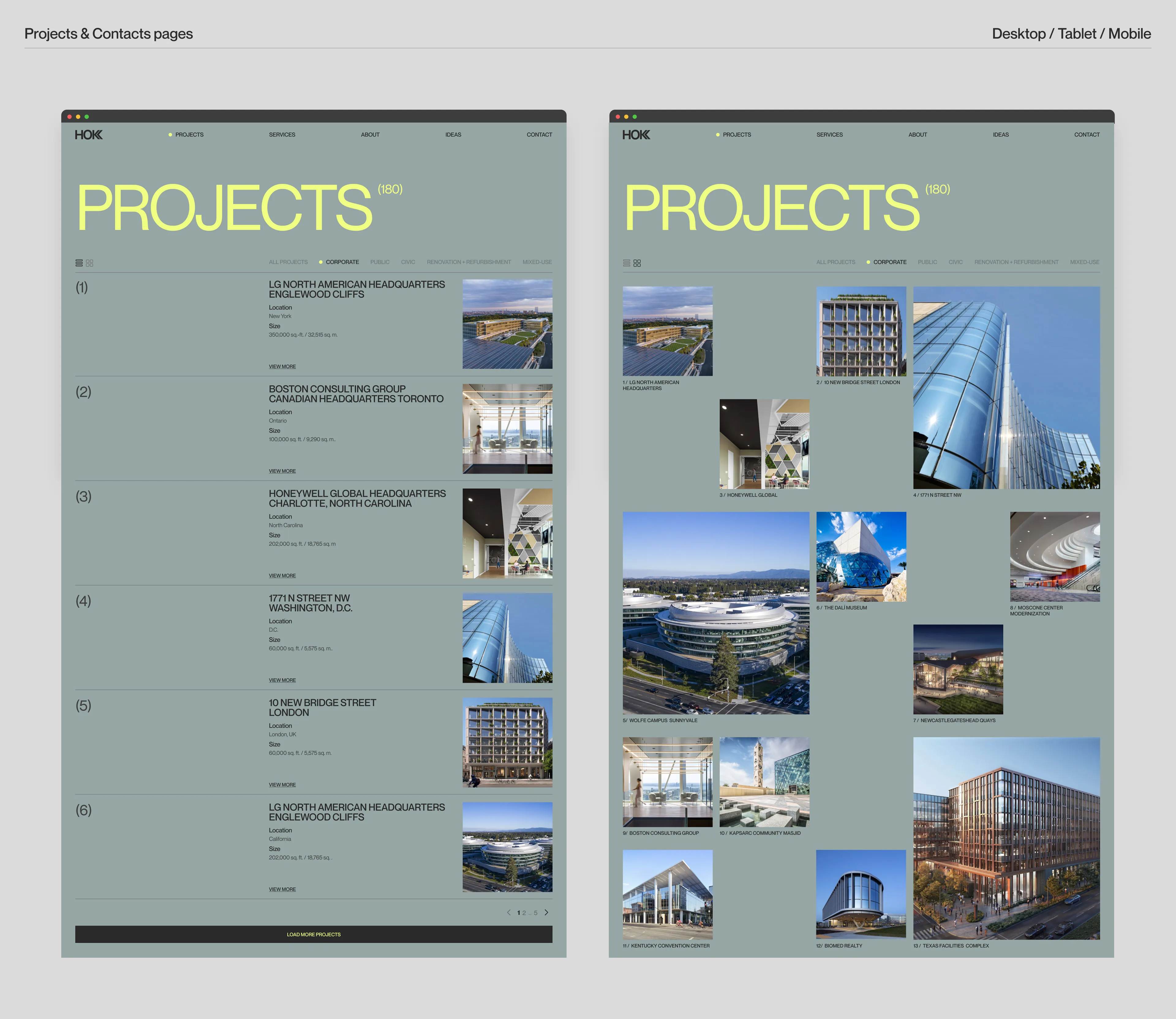Open project (1) thumbnail in list view
This screenshot has width=1176, height=1019.
(507, 324)
